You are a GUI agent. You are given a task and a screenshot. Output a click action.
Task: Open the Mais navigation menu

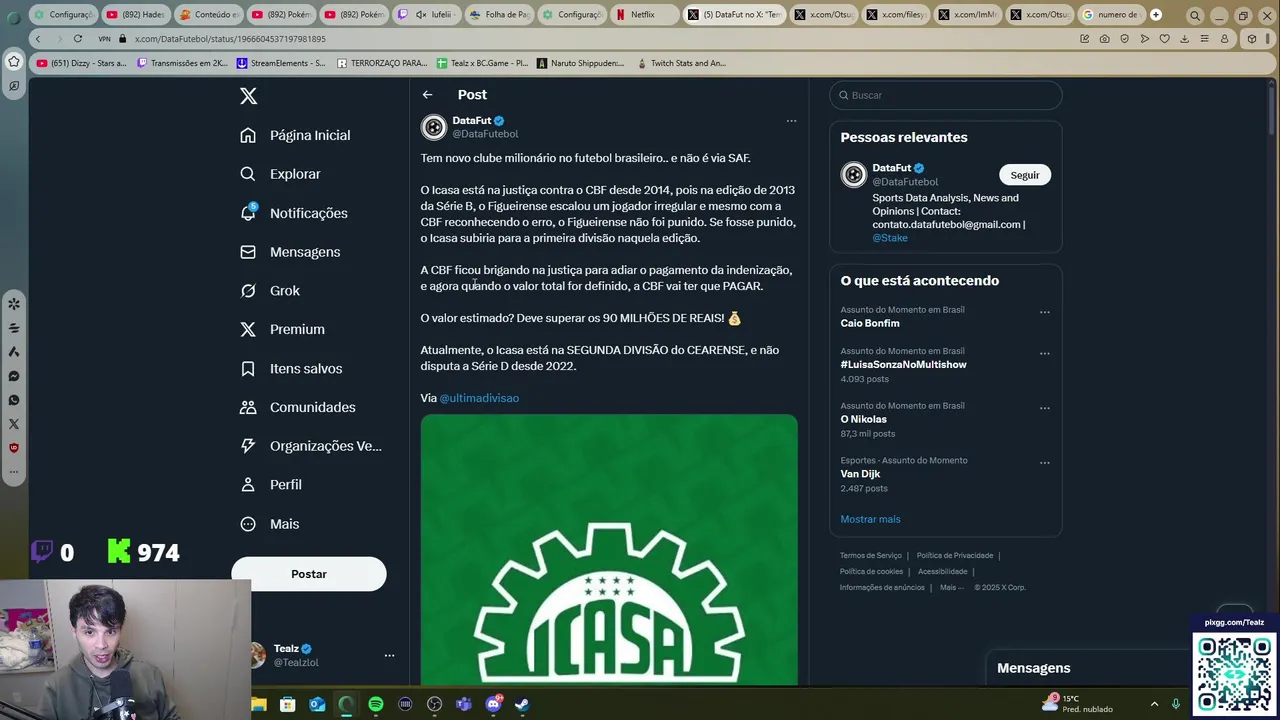[x=269, y=524]
